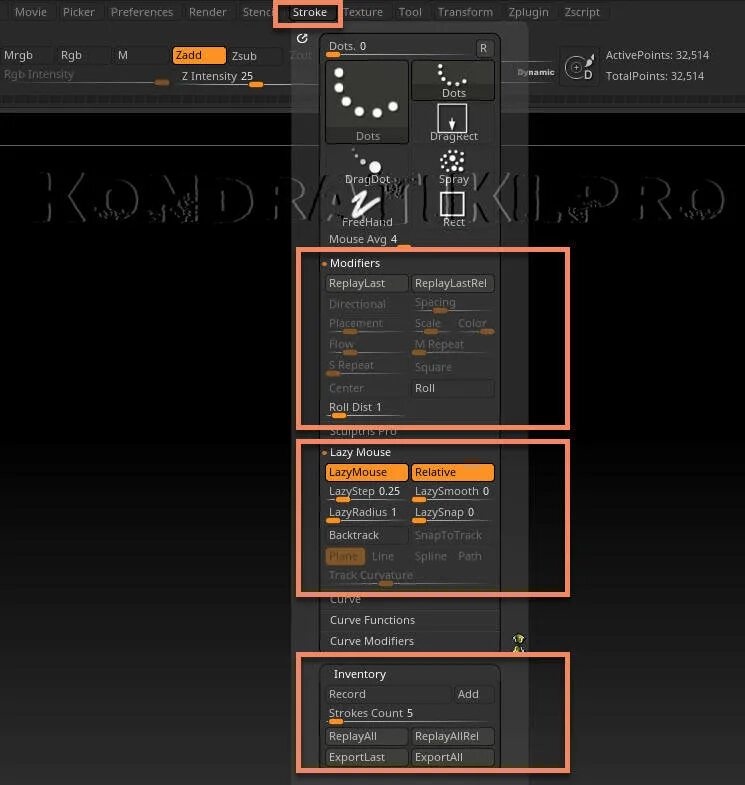Adjust the LazyStep slider
The height and width of the screenshot is (785, 745).
click(364, 493)
